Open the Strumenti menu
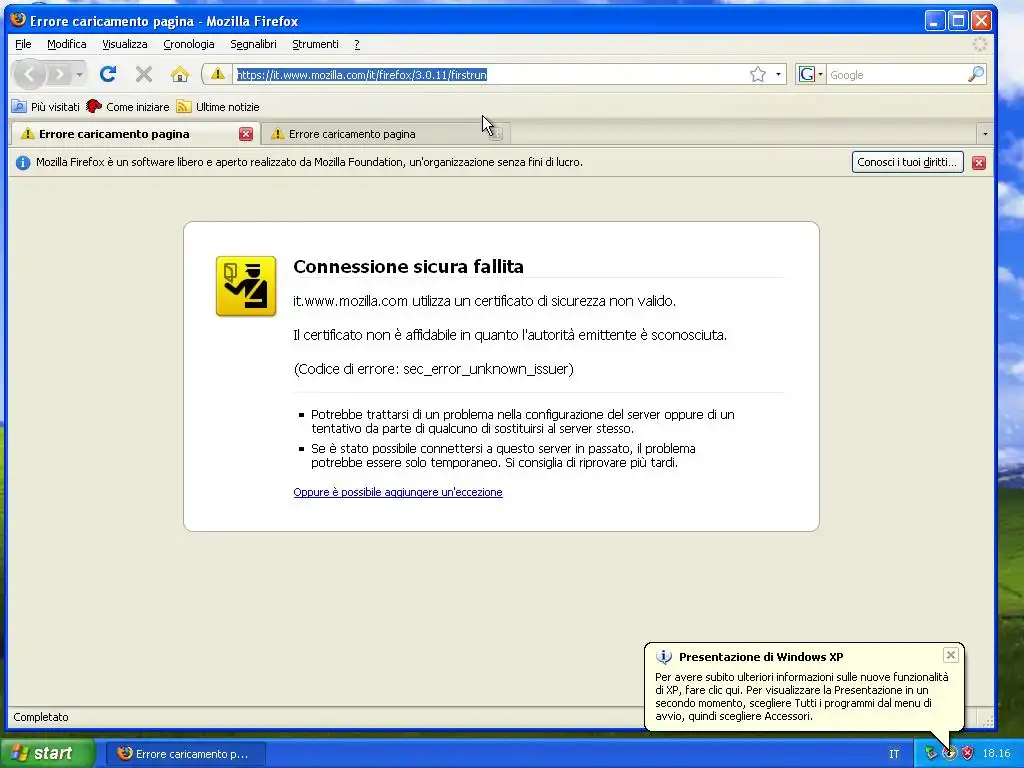The image size is (1024, 768). 315,44
